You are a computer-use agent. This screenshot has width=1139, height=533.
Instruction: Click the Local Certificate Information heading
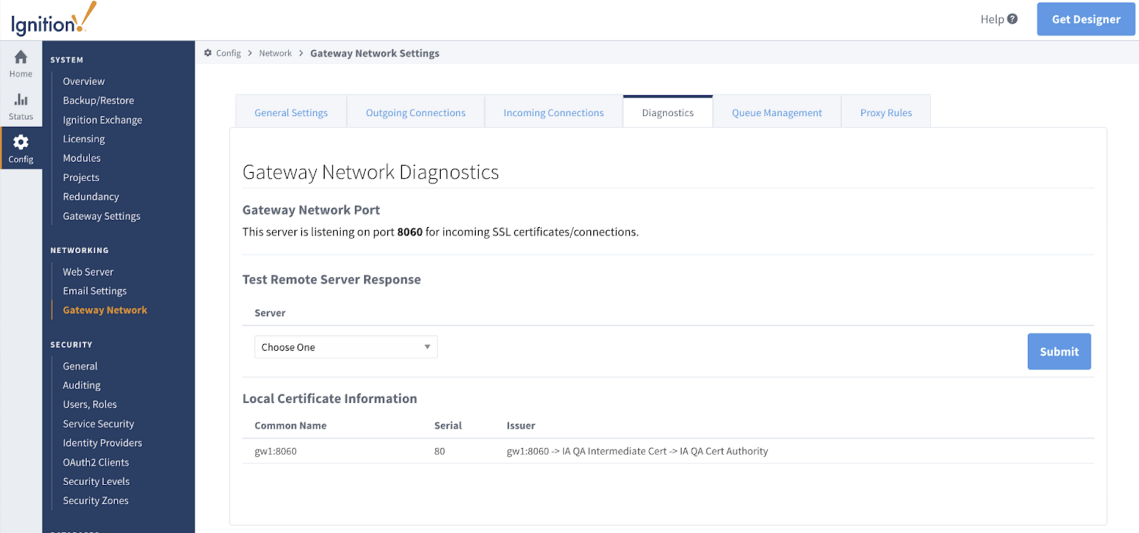(329, 399)
